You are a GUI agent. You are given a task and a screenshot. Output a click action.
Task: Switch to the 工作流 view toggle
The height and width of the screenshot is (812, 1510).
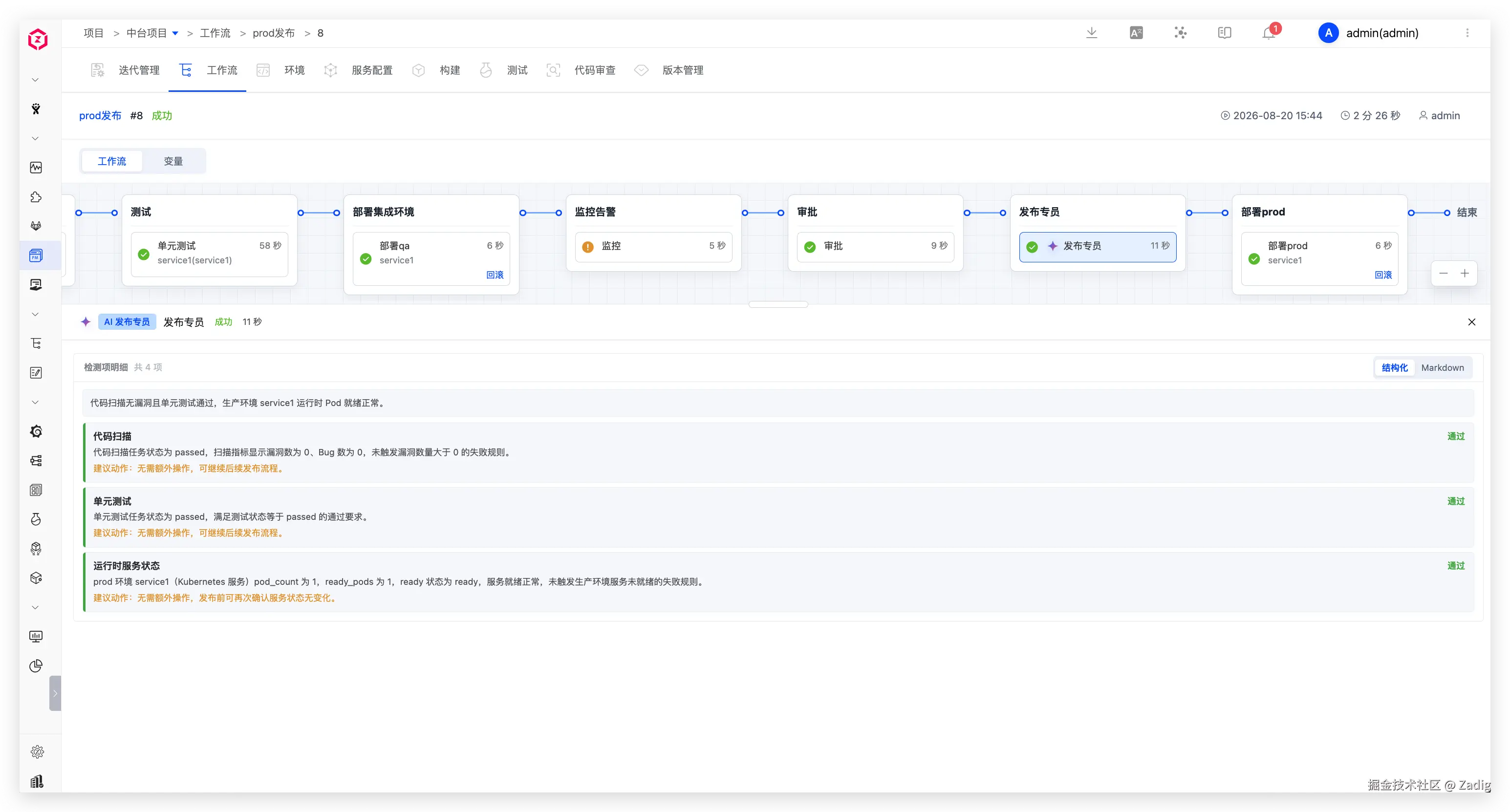pos(111,161)
